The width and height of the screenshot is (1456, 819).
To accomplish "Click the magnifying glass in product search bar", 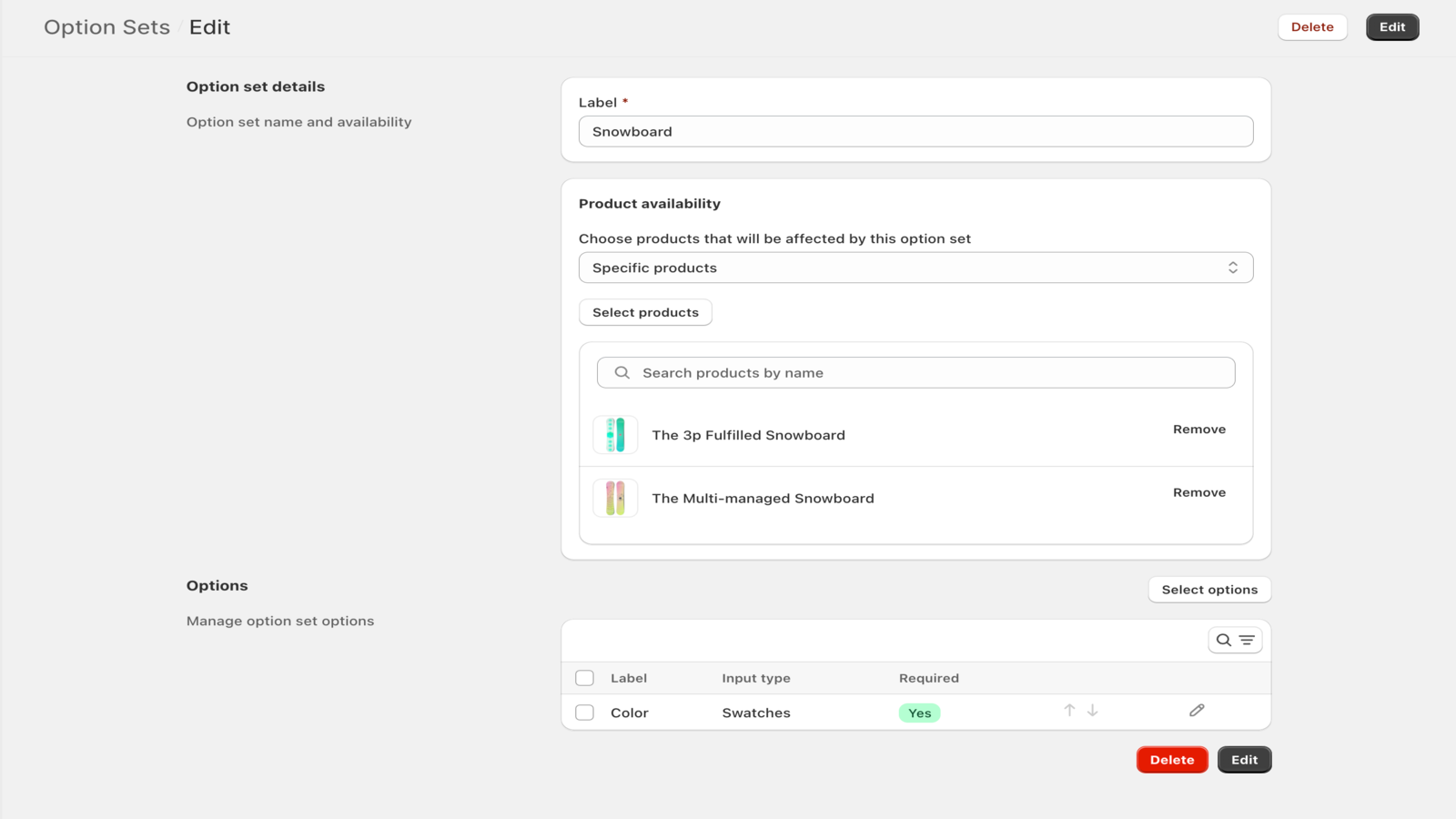I will point(622,372).
